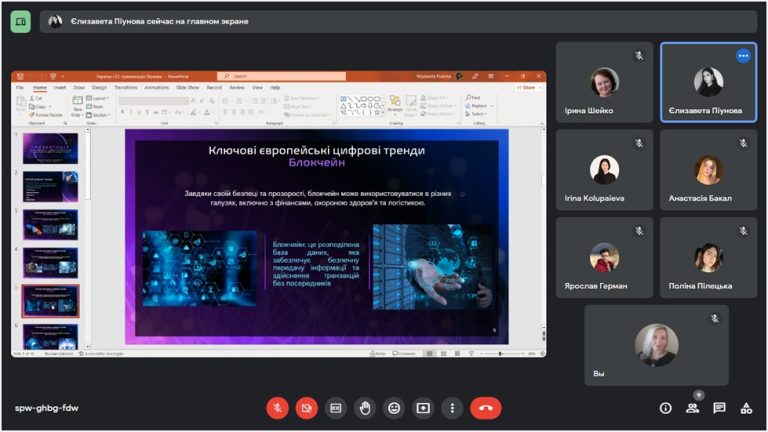Open the three-dot more options in call bar
The image size is (768, 432).
452,408
